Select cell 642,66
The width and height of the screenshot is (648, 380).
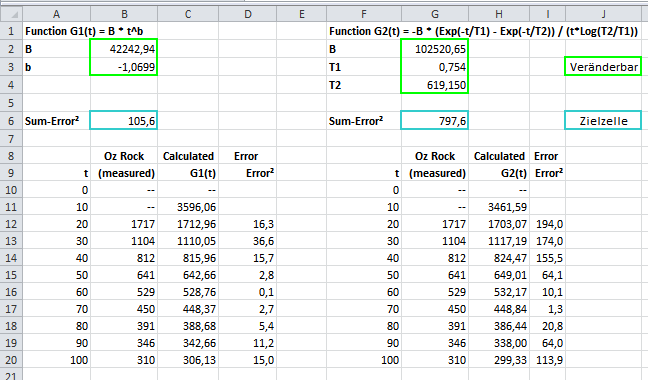[188, 275]
